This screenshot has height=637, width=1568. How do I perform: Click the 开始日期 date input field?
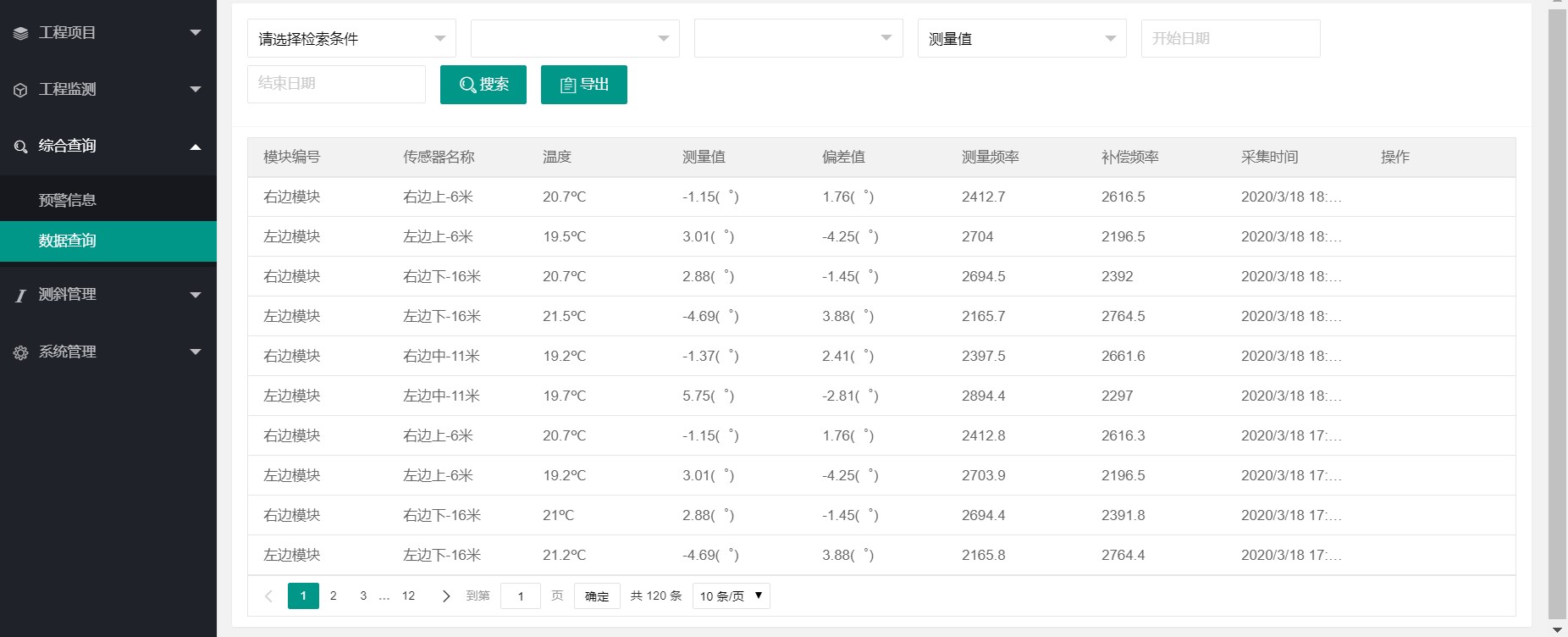tap(1230, 39)
